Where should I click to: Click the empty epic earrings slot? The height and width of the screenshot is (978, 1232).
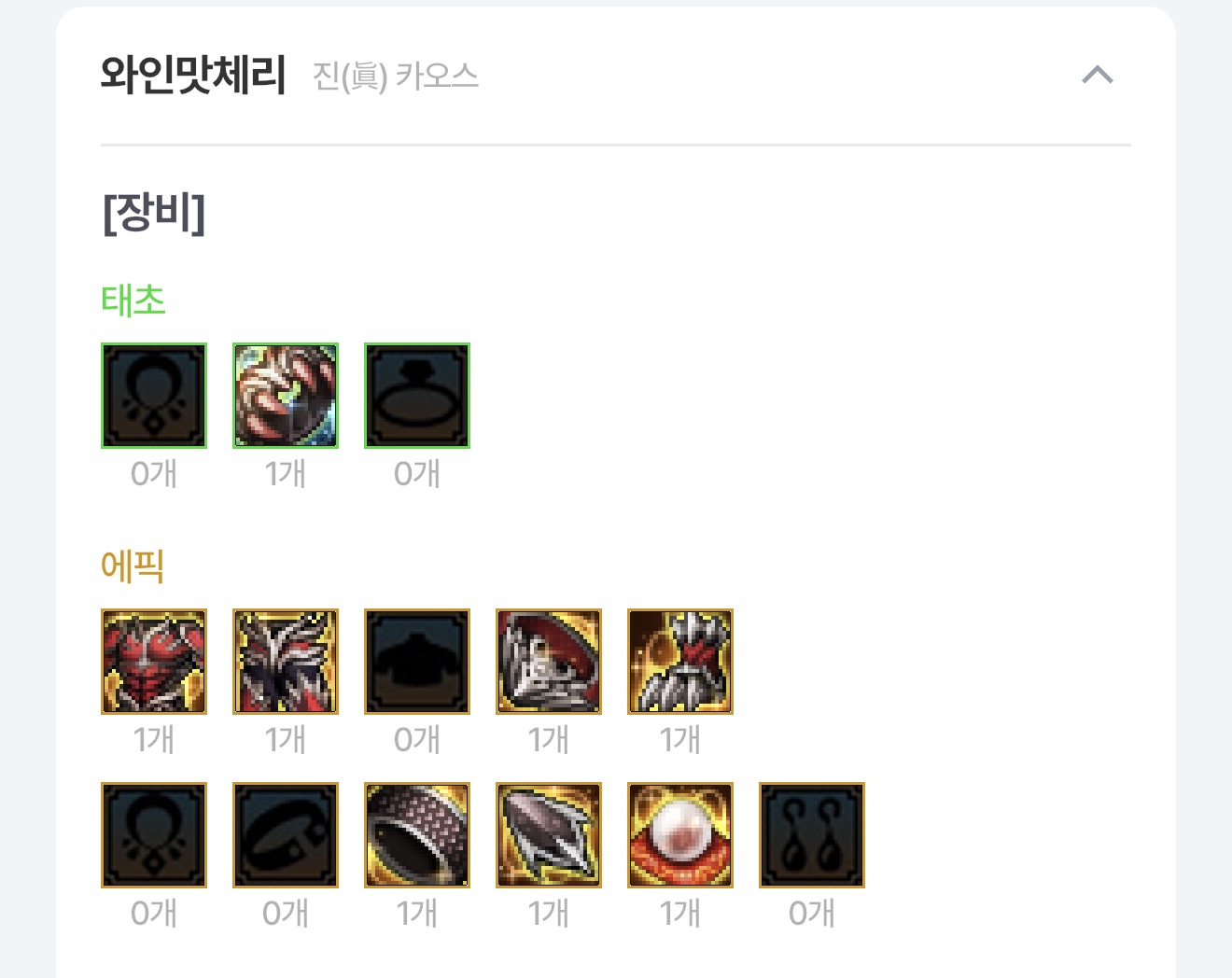coord(812,835)
